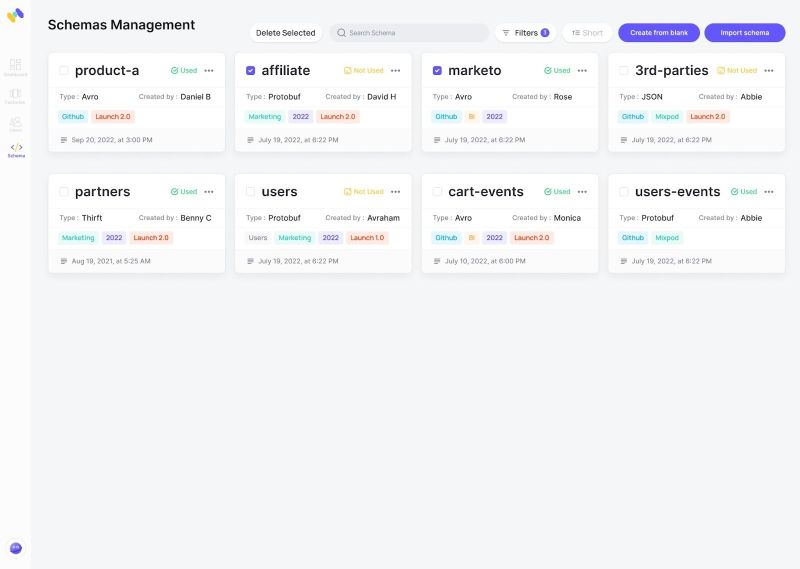Click the Delete Selected button
Image resolution: width=800 pixels, height=569 pixels.
tap(286, 33)
